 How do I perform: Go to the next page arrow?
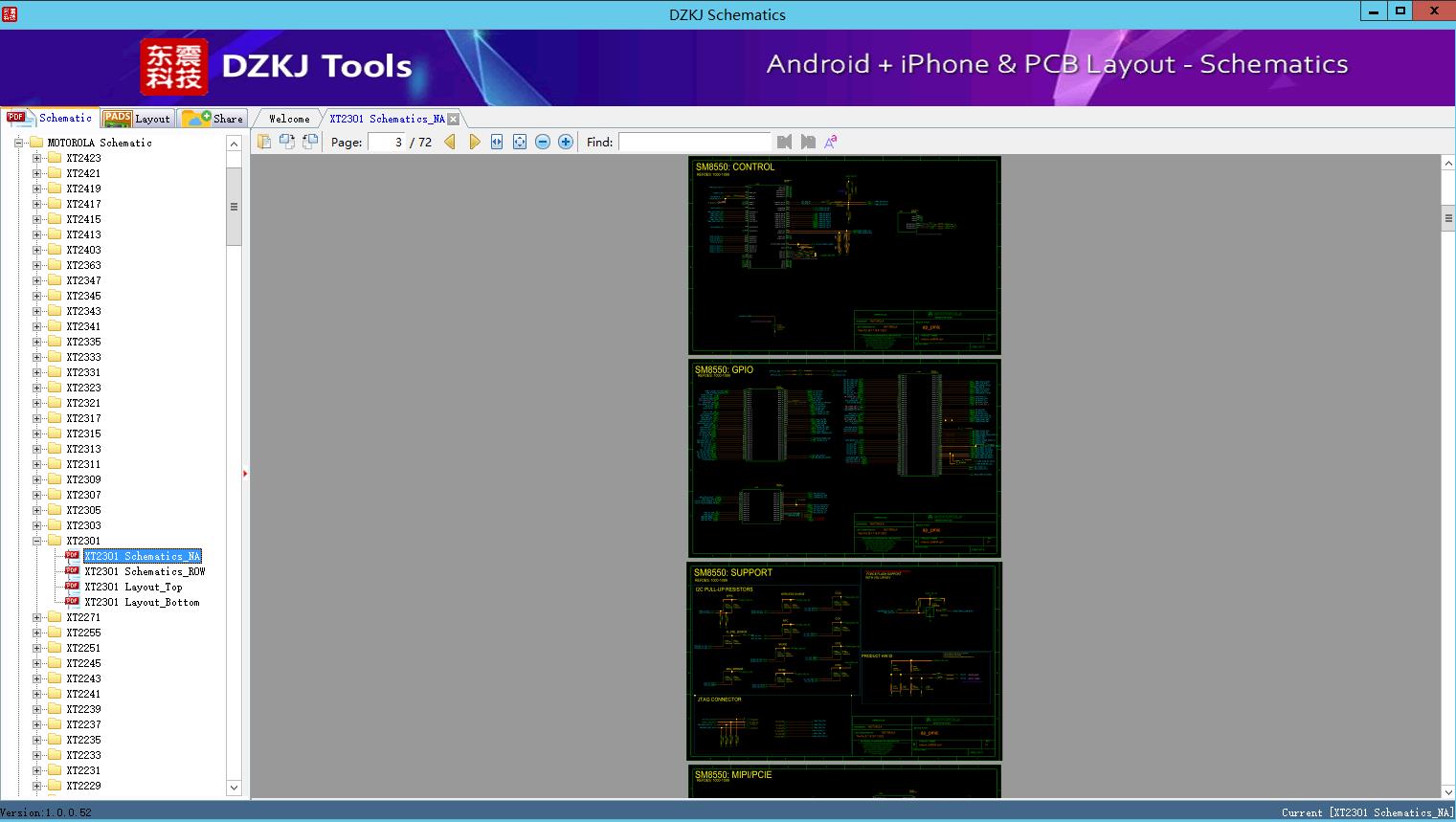[474, 142]
